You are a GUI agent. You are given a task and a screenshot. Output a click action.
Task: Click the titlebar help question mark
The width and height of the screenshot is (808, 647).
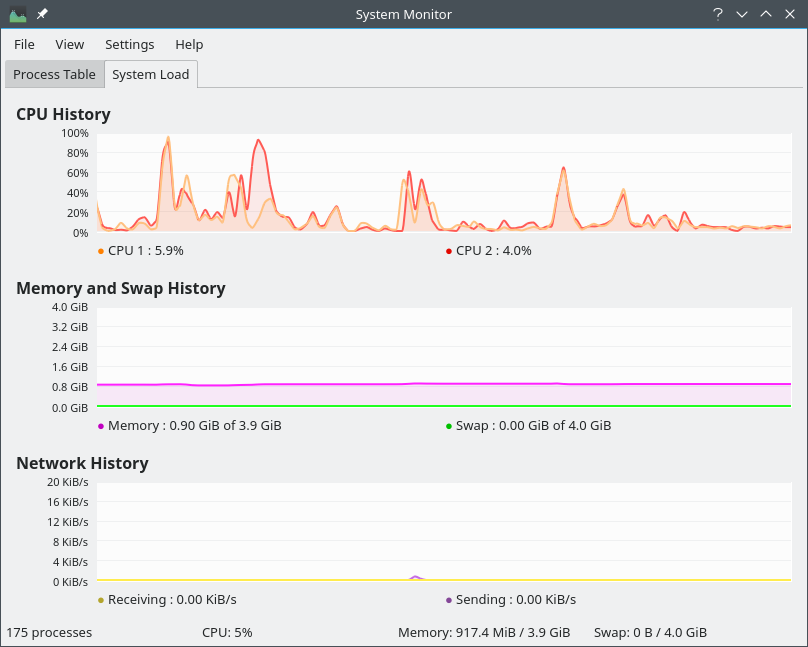pos(717,14)
